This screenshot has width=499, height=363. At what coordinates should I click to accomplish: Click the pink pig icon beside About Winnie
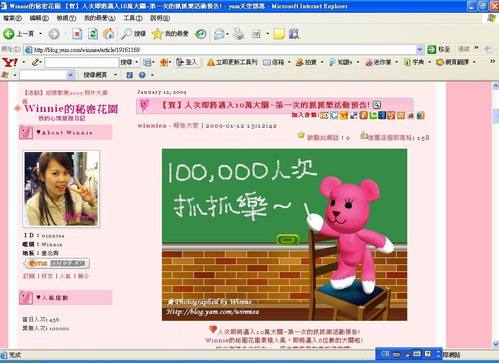[26, 132]
